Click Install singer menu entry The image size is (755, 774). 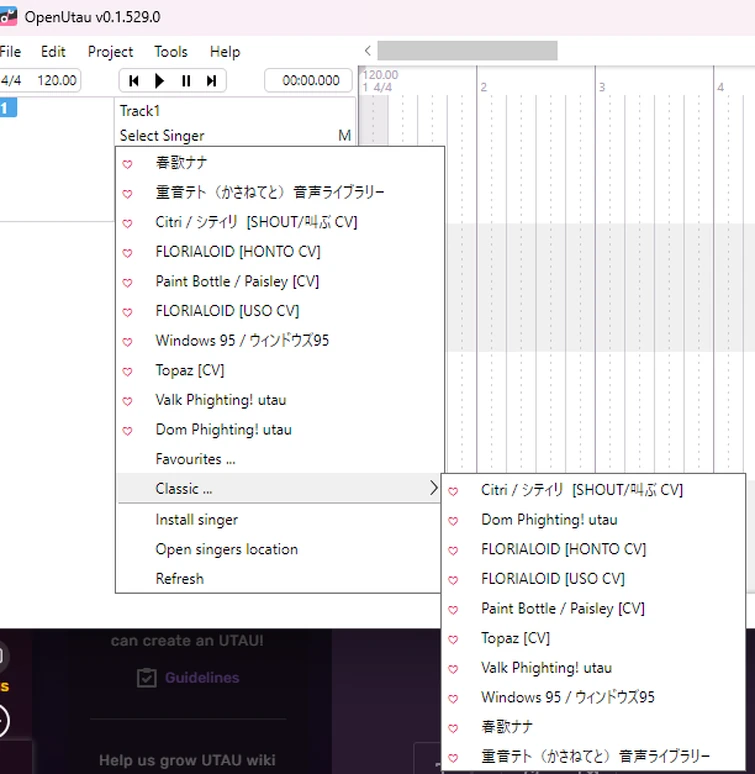[196, 519]
